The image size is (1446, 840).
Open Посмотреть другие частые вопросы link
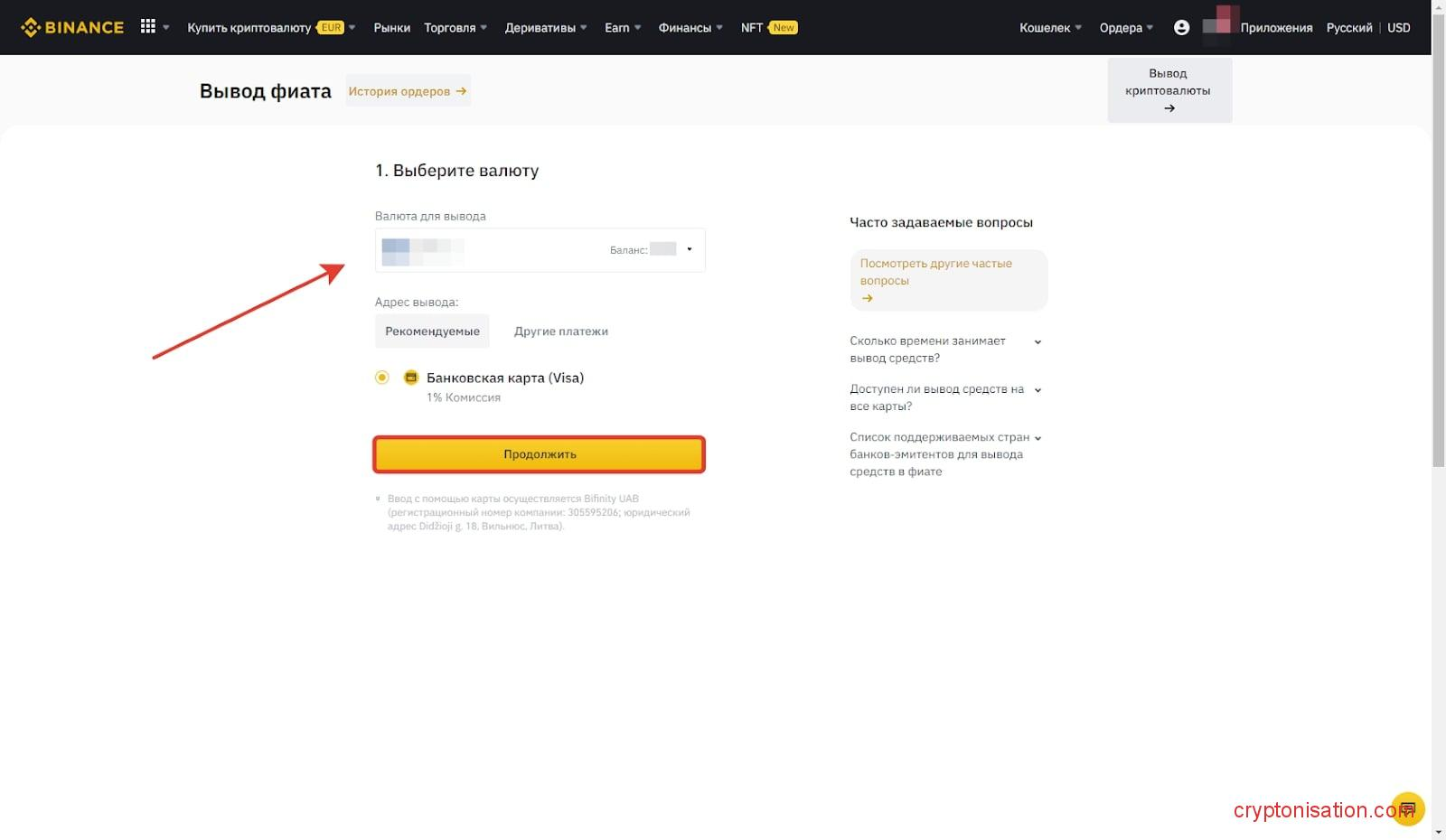coord(935,272)
